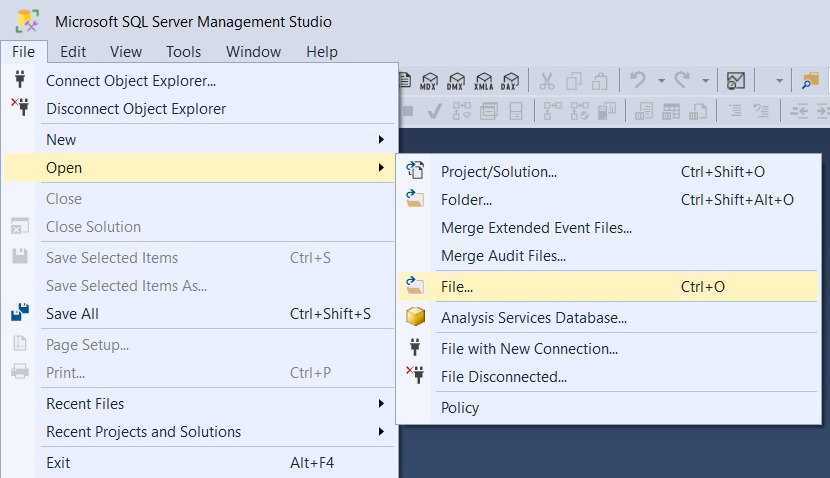Click Close Solution menu entry
Screen dimensions: 830x478
pos(201,227)
